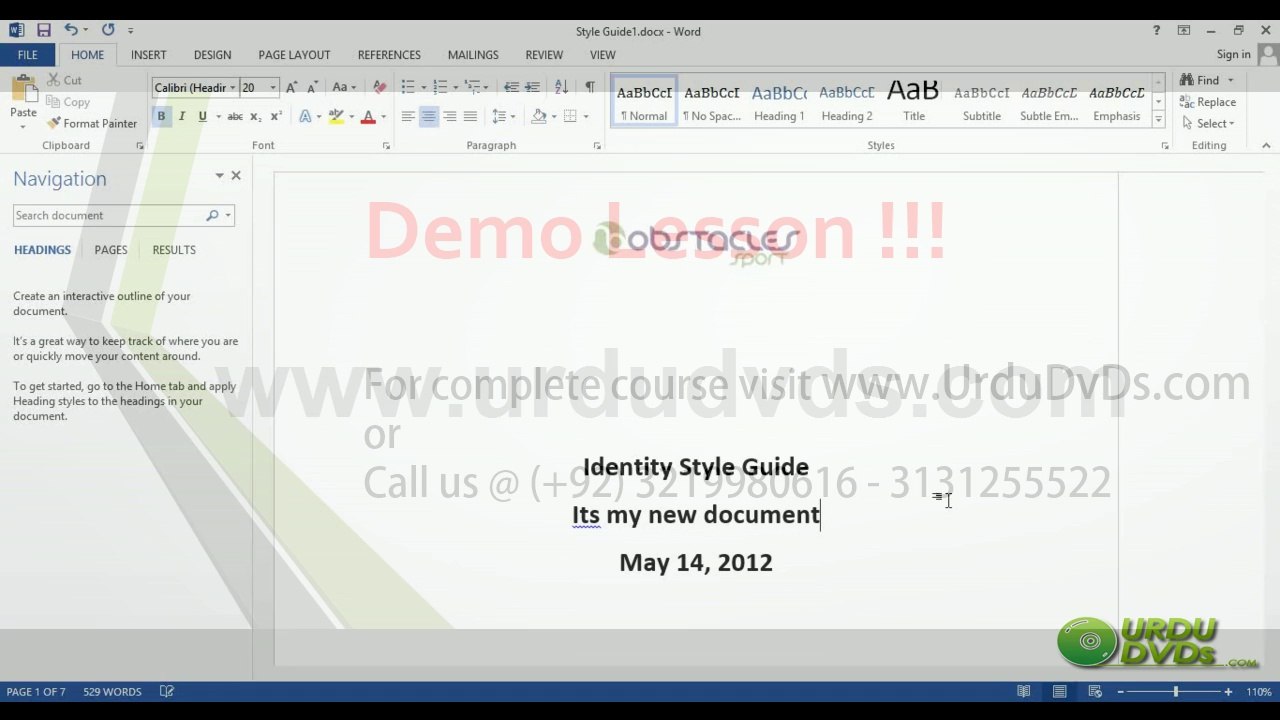Screen dimensions: 1280x720
Task: Click the Format Painter tool
Action: (92, 123)
